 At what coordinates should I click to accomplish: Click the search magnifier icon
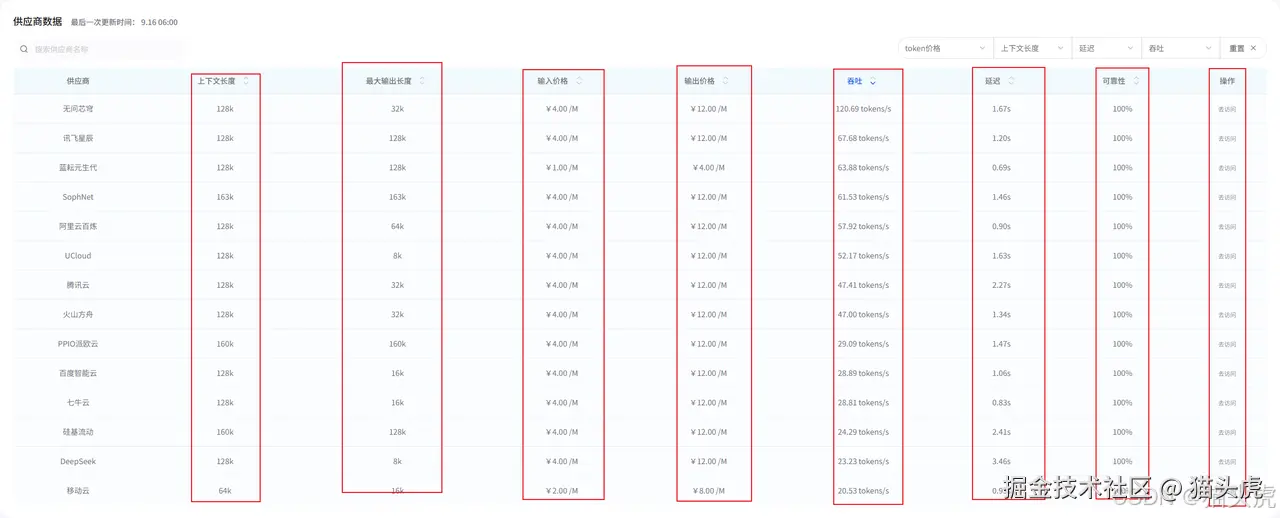point(24,48)
